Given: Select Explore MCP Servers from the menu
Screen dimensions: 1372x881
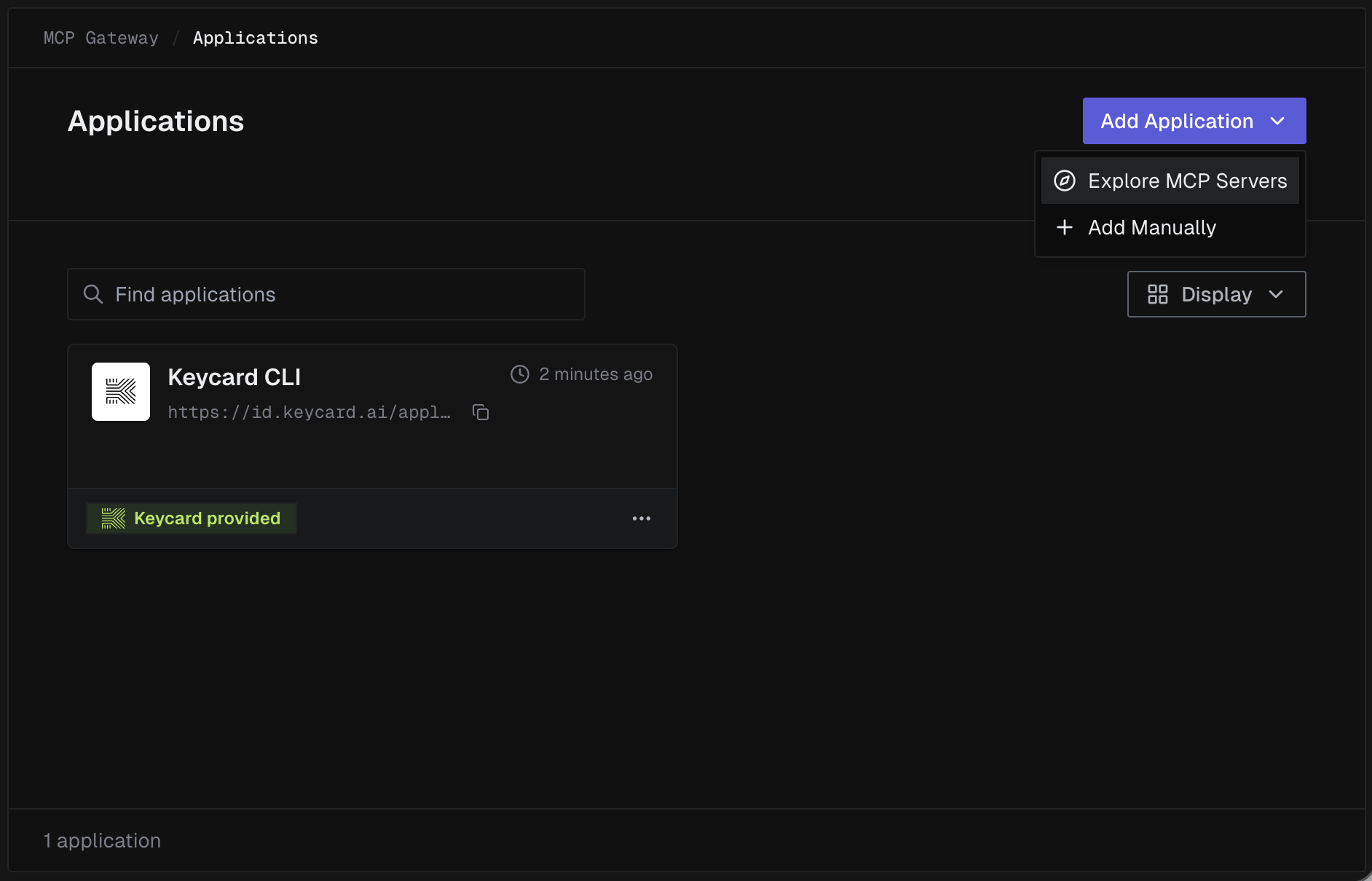Looking at the screenshot, I should click(x=1187, y=181).
